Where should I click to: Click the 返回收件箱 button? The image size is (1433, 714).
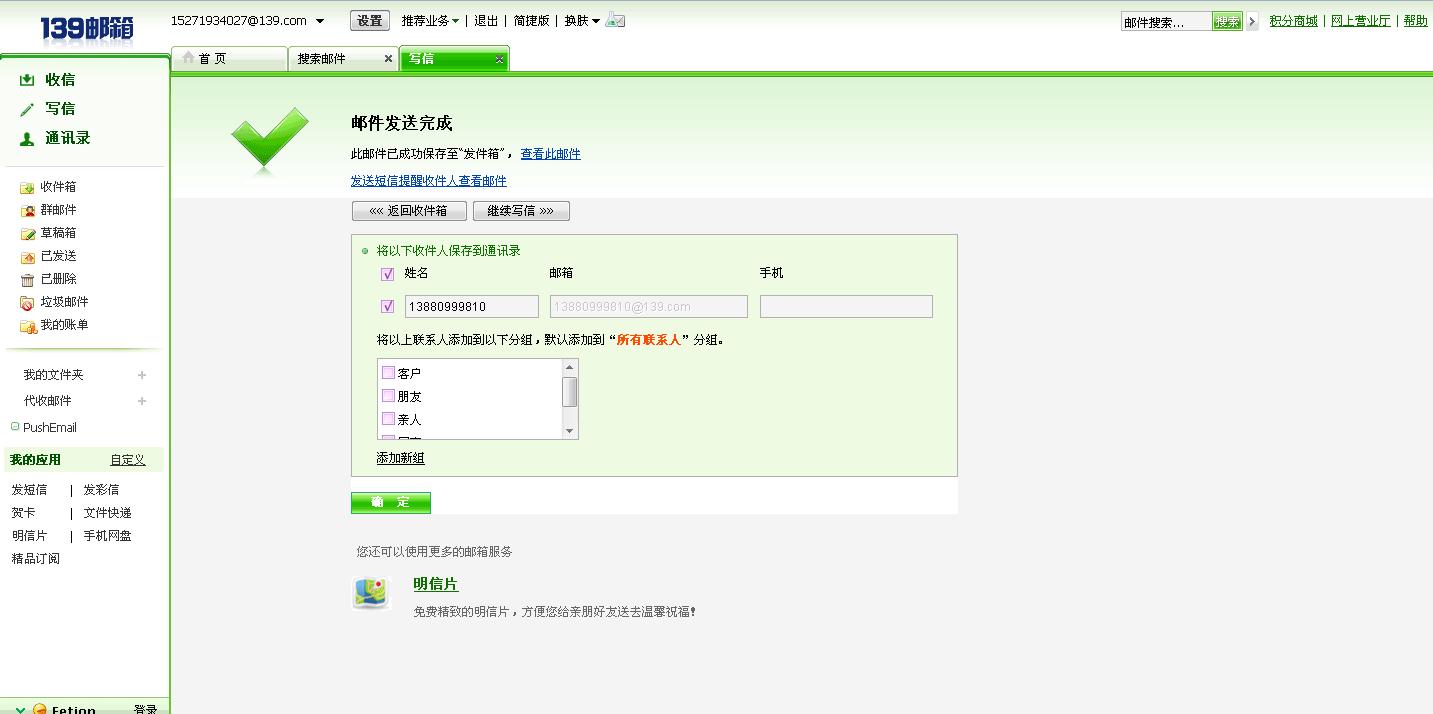click(x=409, y=211)
